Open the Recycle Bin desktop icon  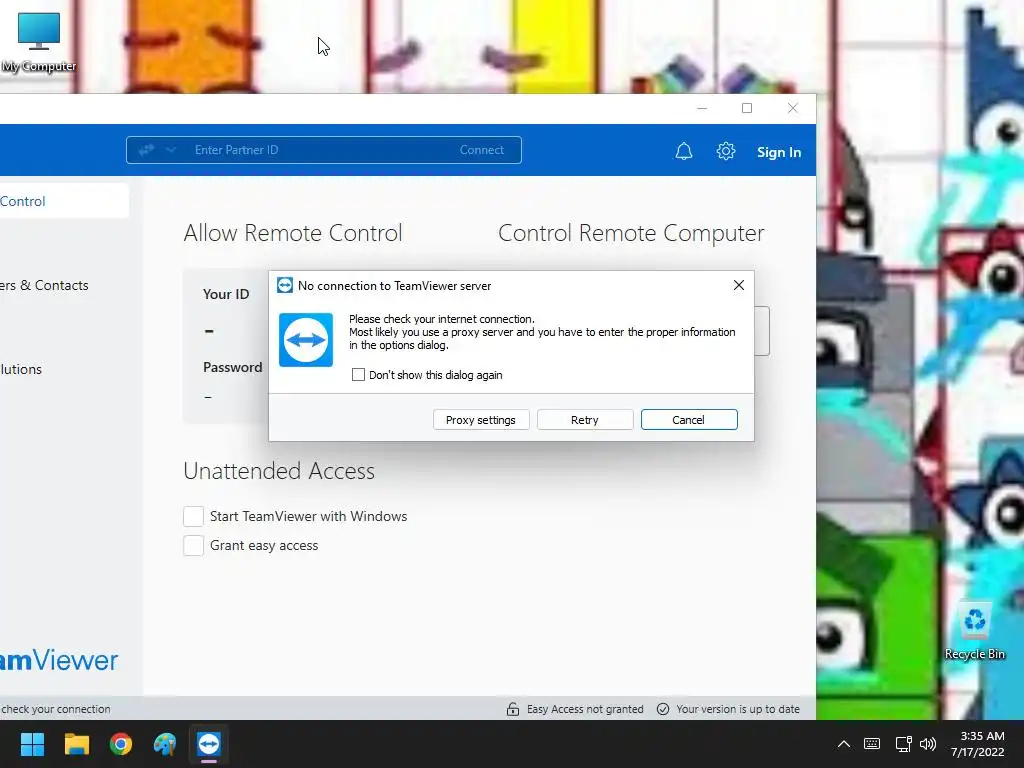[x=974, y=631]
